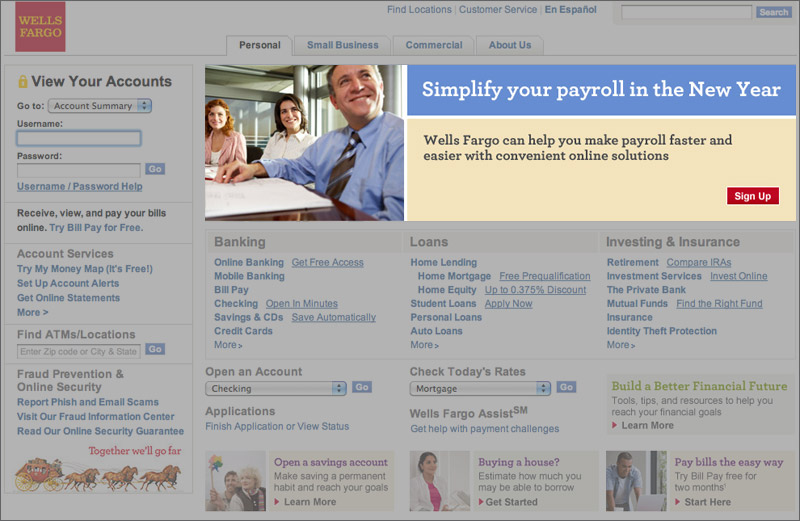
Task: Click Invest Online
Action: (x=738, y=276)
